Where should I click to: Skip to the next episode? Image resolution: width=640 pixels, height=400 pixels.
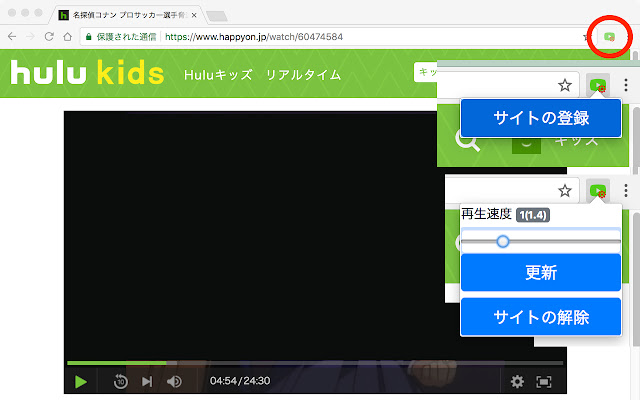(147, 382)
